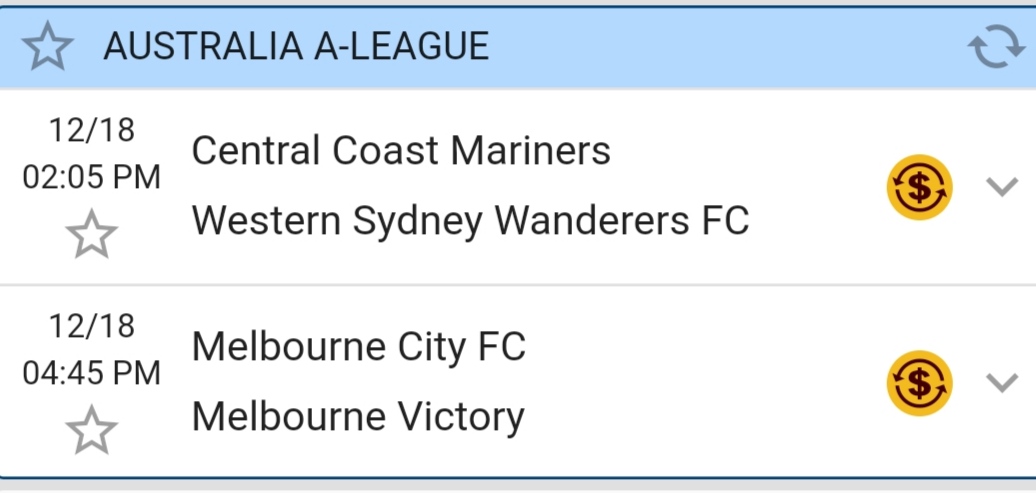Expand the Melbourne City vs Victory markets
The width and height of the screenshot is (1036, 493).
(1001, 382)
